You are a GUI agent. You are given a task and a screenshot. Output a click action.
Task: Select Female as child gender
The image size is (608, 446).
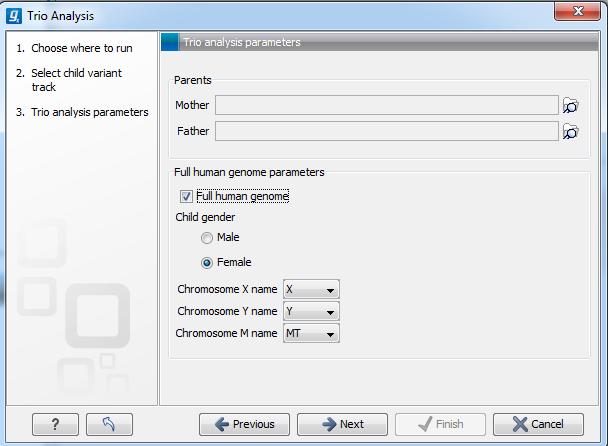coord(207,263)
